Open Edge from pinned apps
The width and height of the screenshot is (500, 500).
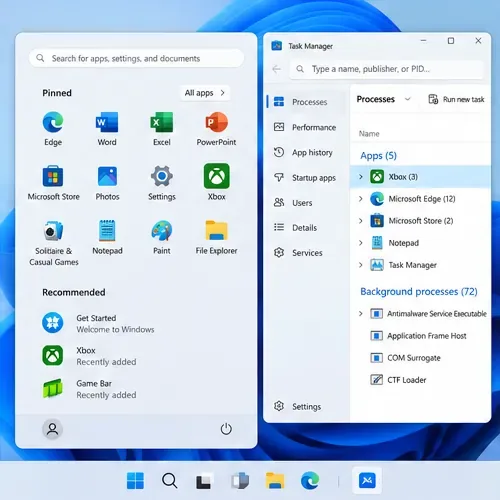point(53,129)
